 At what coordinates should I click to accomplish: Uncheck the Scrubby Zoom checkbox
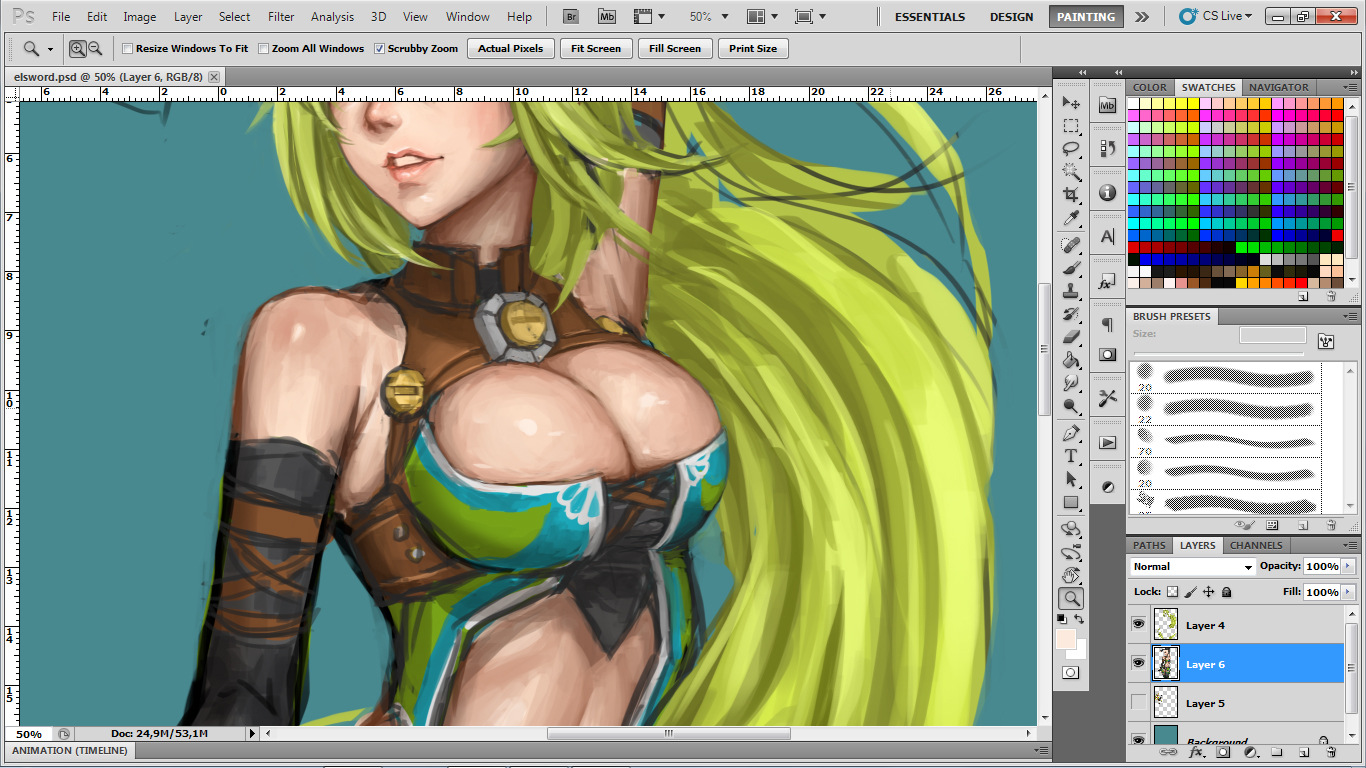(x=379, y=48)
